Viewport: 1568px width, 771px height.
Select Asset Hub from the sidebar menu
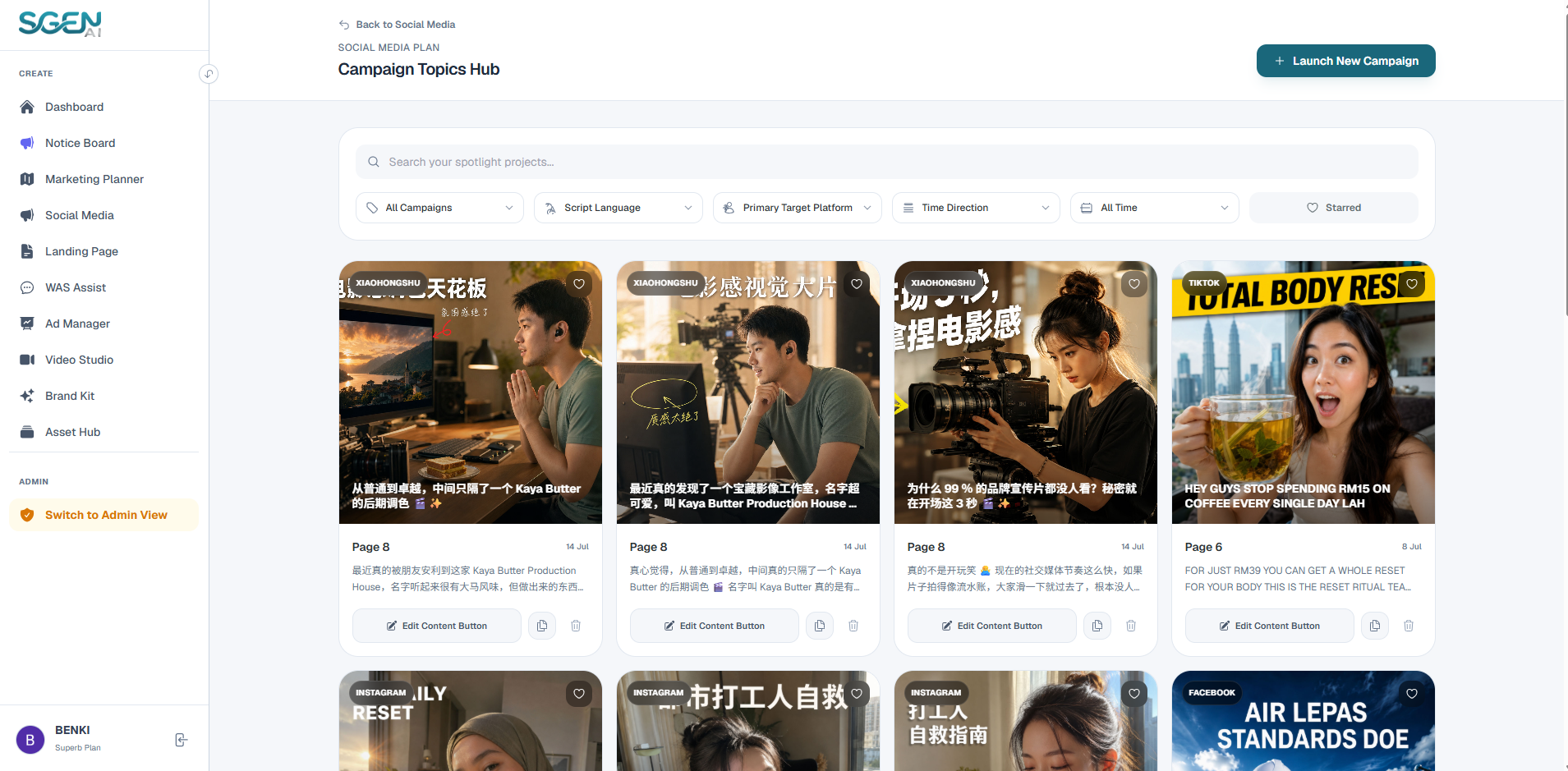tap(72, 432)
